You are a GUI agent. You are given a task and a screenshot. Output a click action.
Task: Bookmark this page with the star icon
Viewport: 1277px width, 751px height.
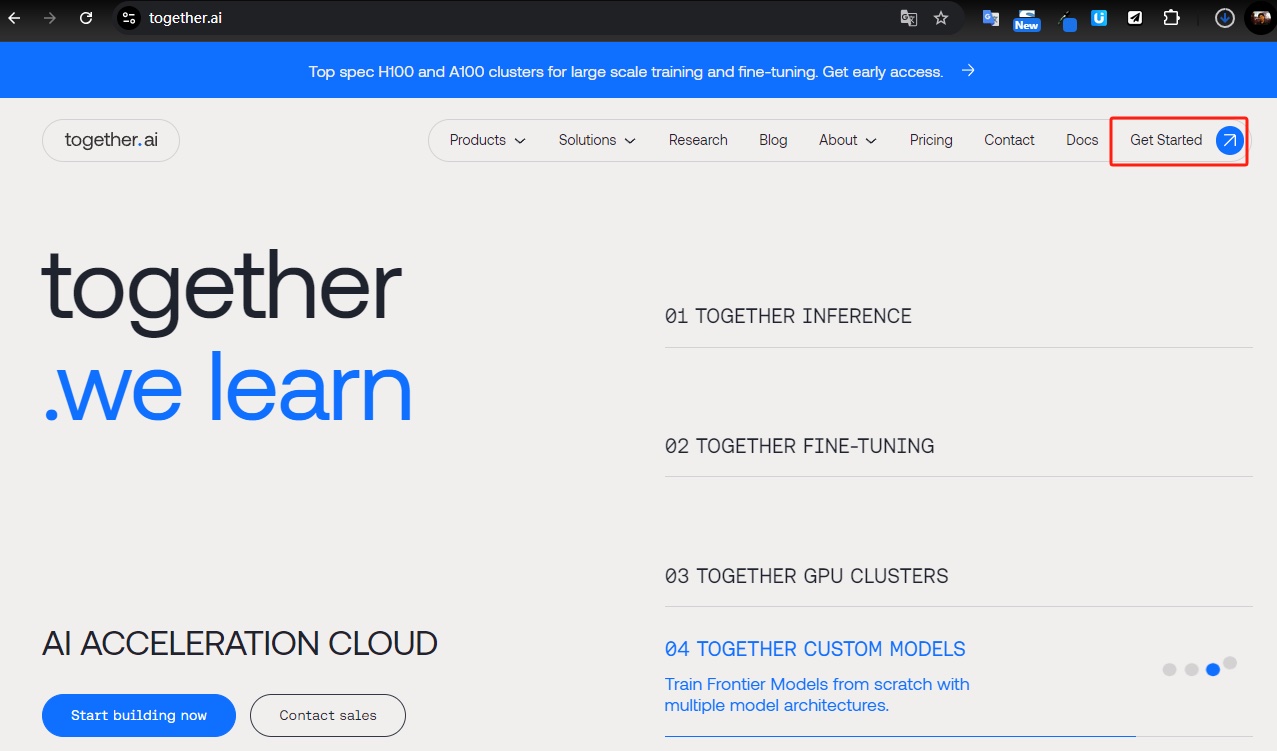941,18
